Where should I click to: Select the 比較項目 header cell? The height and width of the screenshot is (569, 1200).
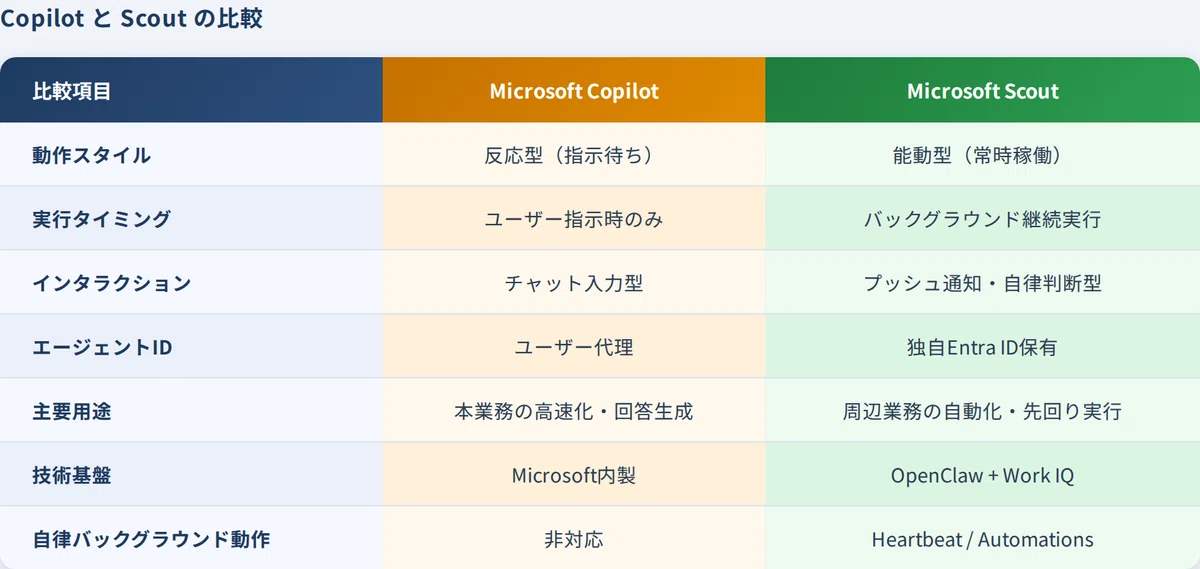coord(191,90)
